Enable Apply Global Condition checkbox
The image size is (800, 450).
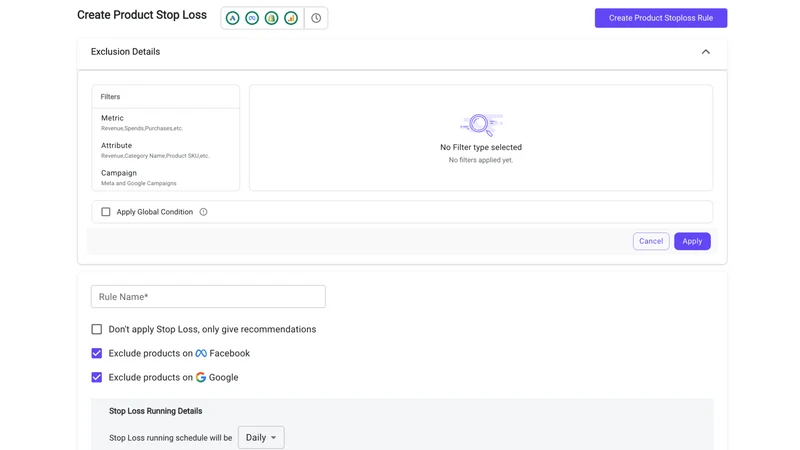pyautogui.click(x=106, y=212)
